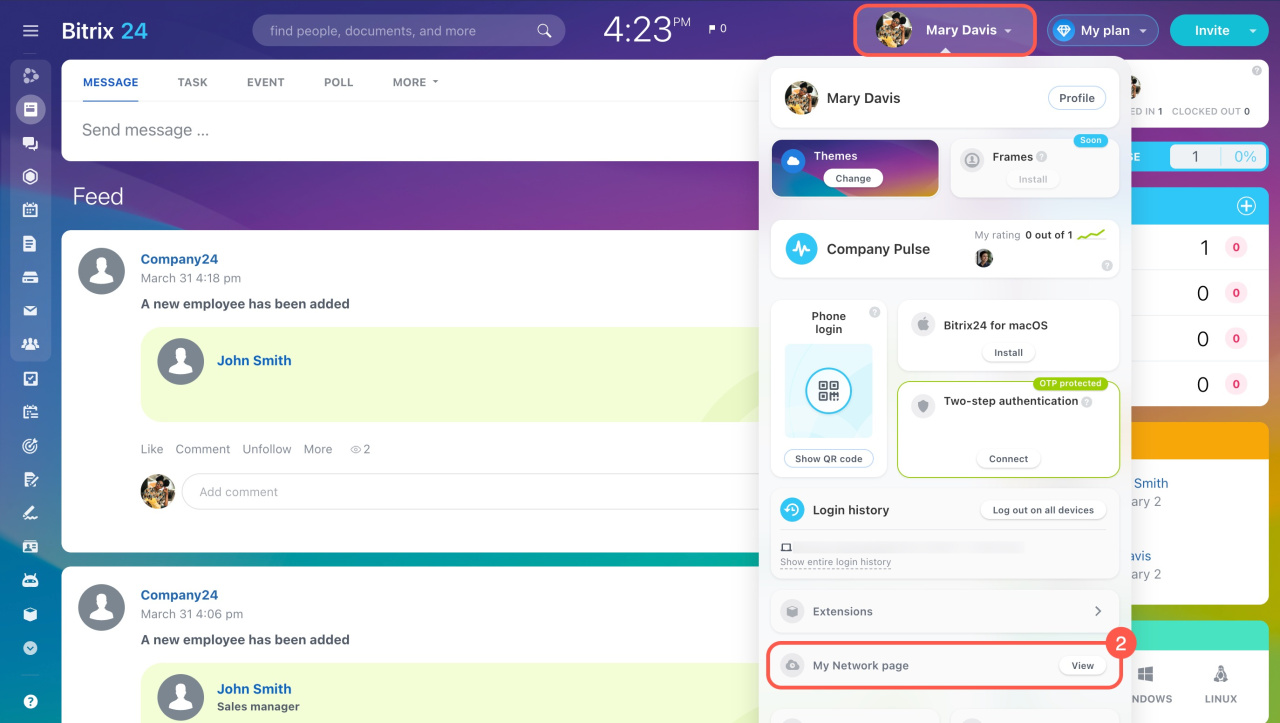Click John Smith Sales manager link
Screen dimensions: 1280x723
click(x=254, y=688)
